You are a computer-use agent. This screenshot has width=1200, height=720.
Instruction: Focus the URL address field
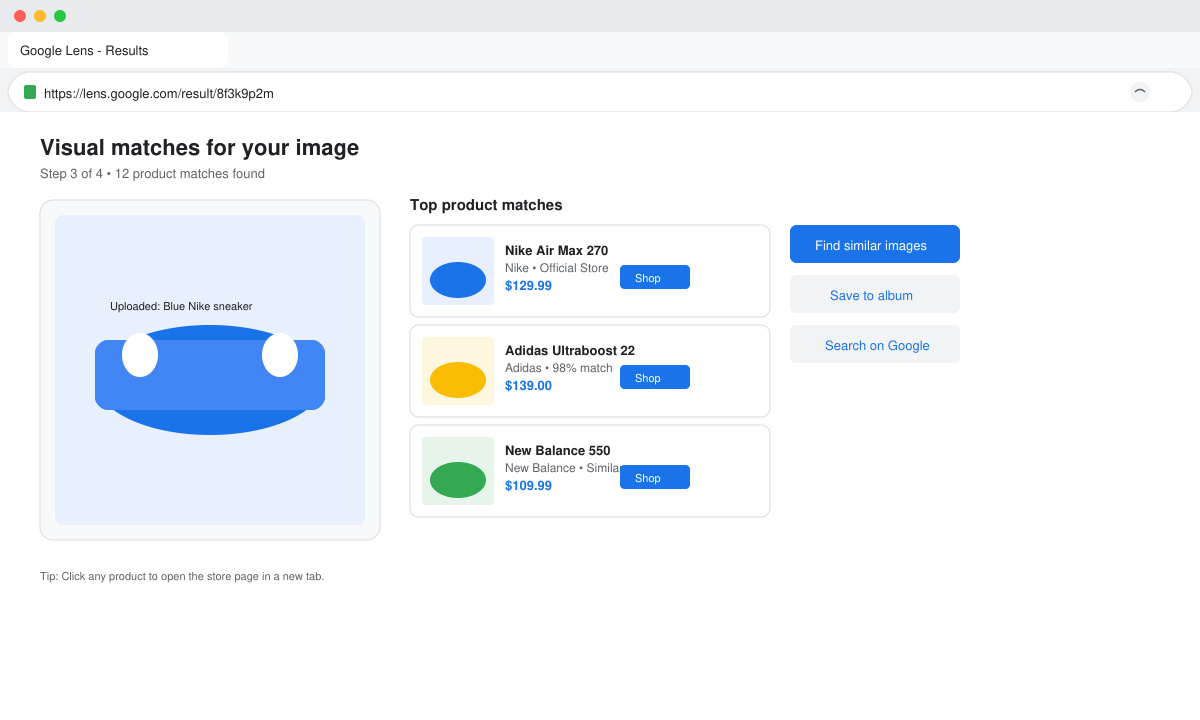click(x=600, y=92)
